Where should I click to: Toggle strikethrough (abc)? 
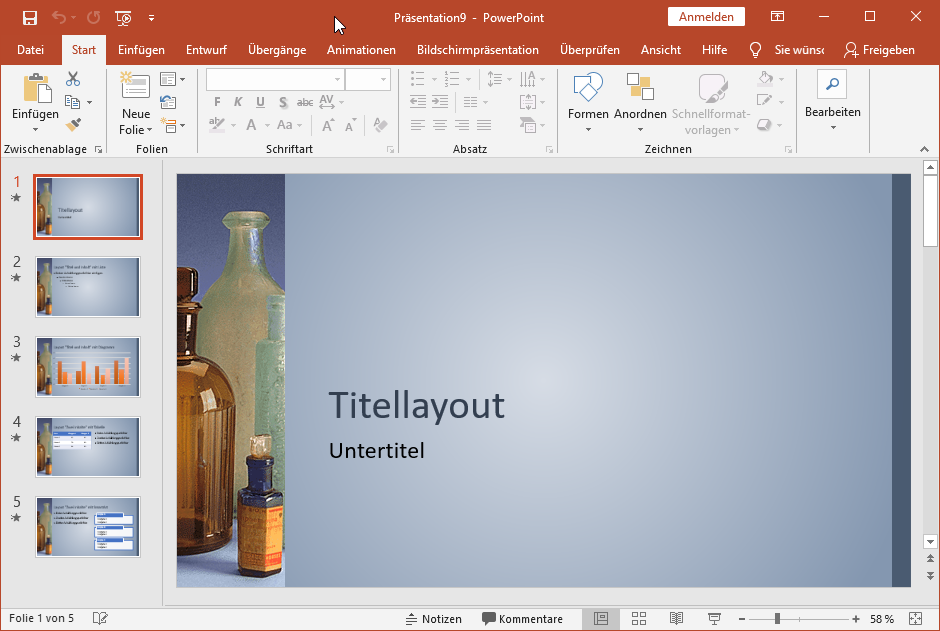305,102
